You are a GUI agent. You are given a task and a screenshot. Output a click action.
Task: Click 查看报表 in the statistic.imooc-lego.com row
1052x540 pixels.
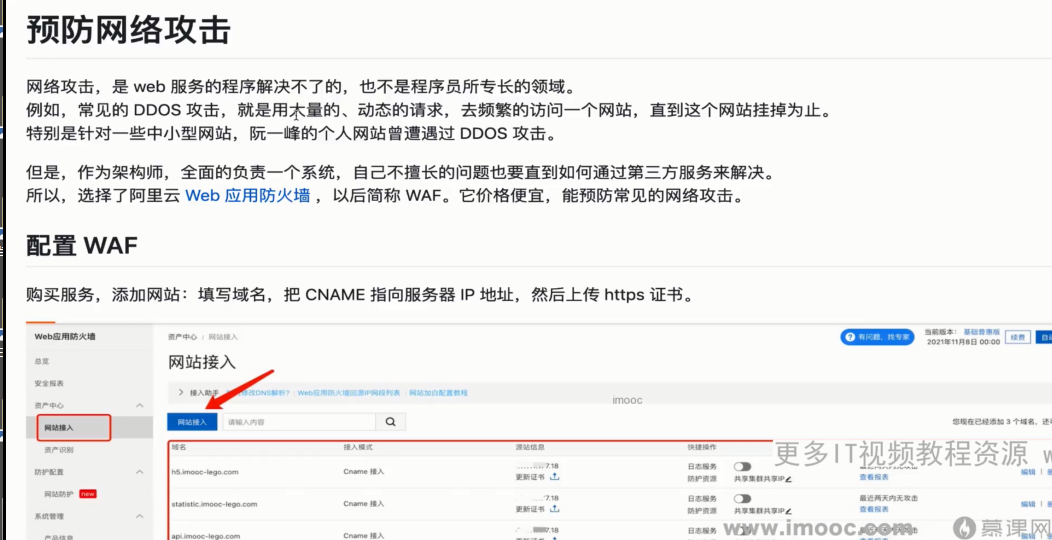pyautogui.click(x=874, y=509)
